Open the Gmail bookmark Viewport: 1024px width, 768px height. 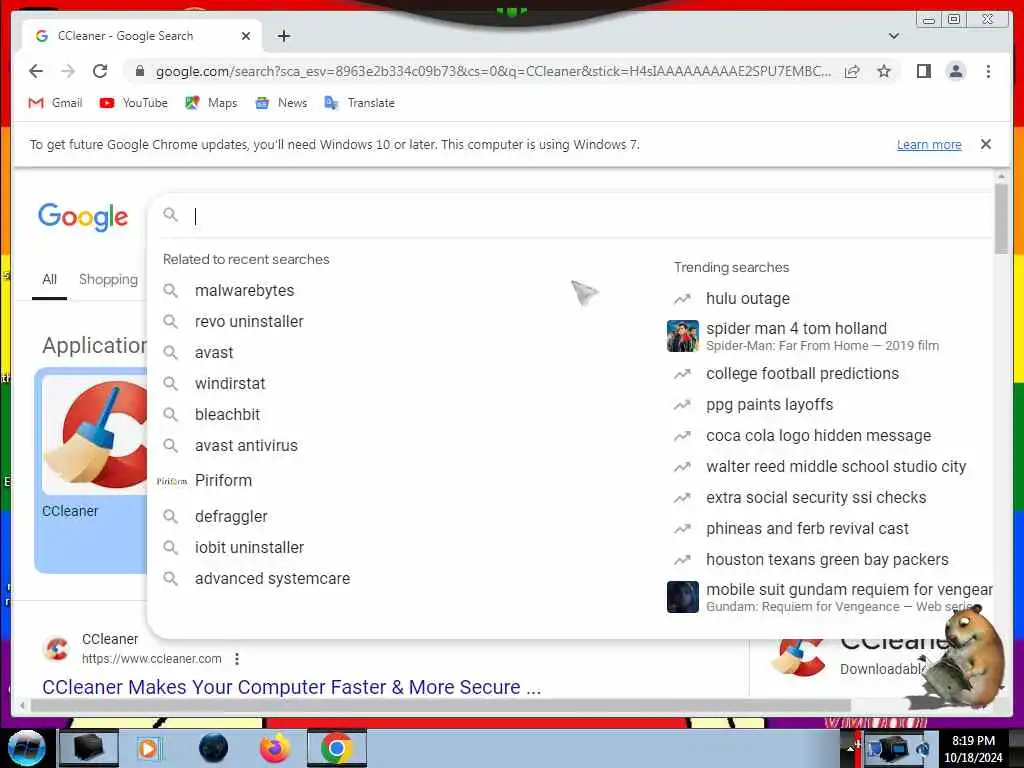click(x=56, y=103)
